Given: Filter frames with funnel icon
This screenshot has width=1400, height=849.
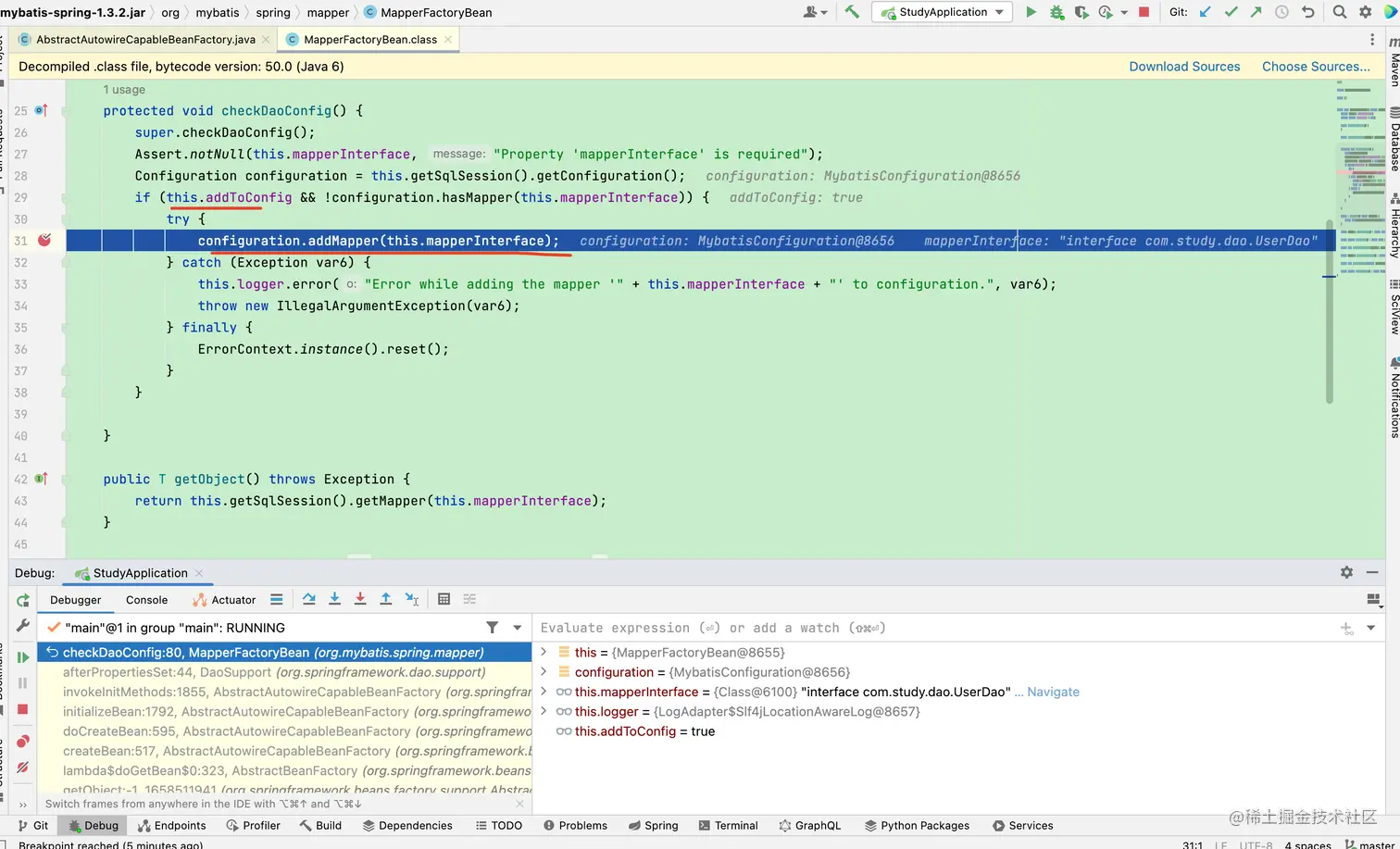Looking at the screenshot, I should click(x=493, y=628).
